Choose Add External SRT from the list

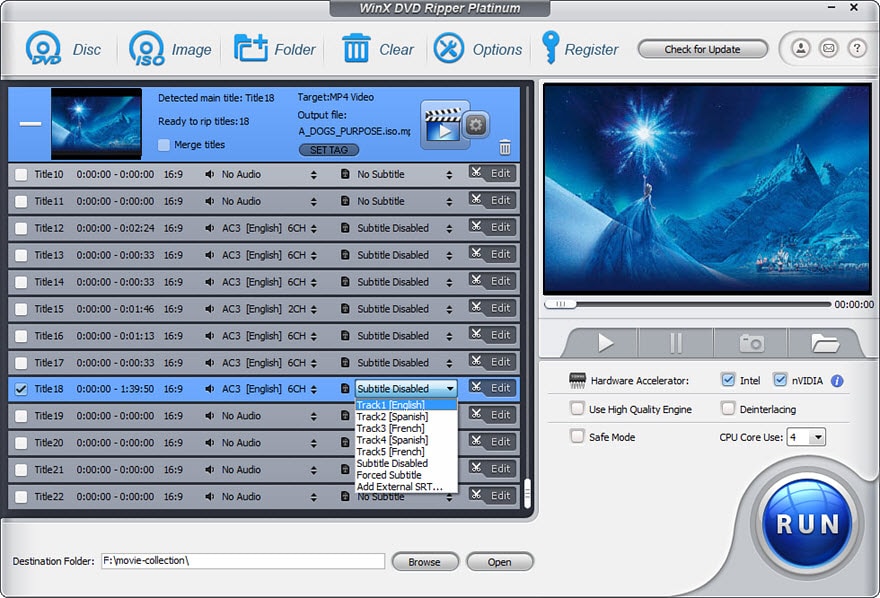pos(400,486)
